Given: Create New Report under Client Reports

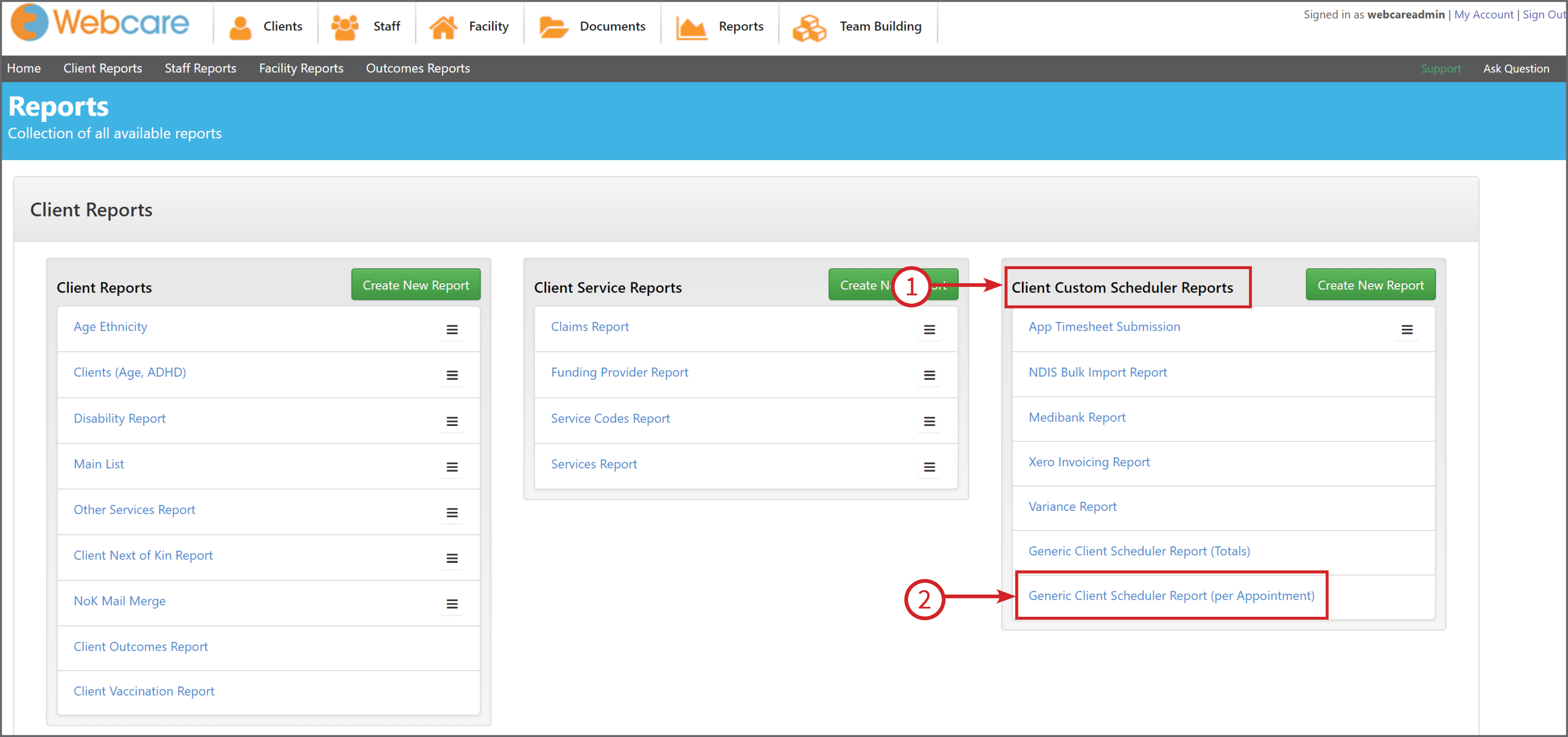Looking at the screenshot, I should pyautogui.click(x=416, y=285).
